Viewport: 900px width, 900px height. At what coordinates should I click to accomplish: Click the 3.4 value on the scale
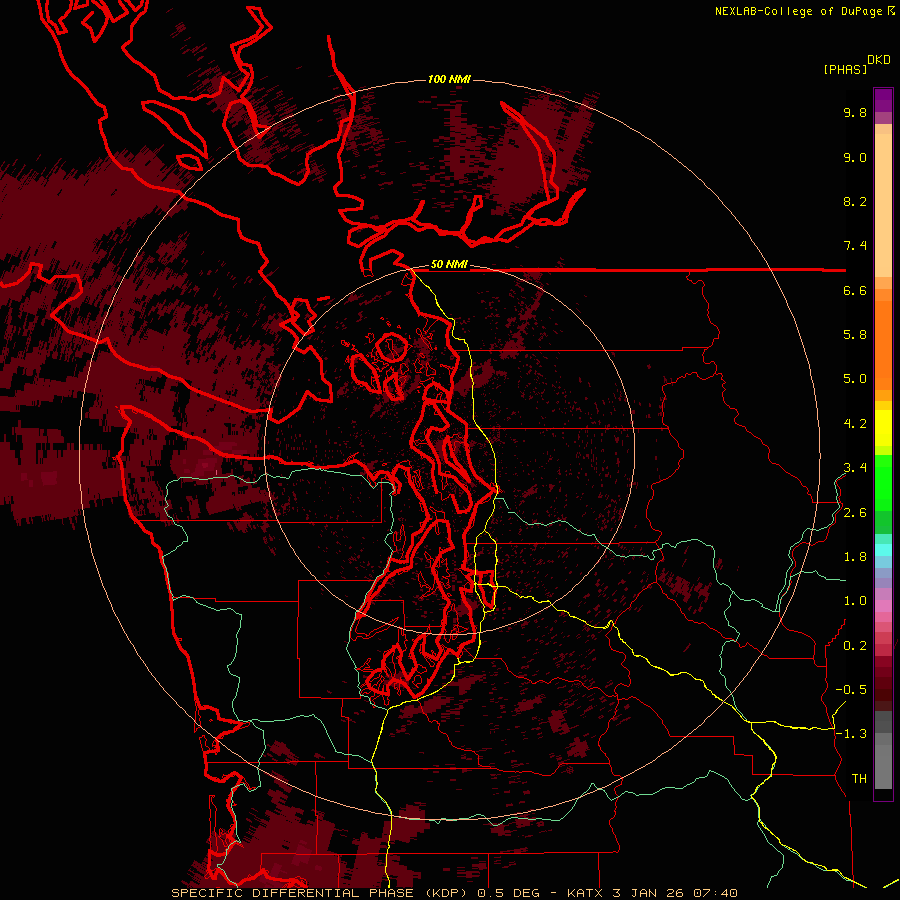click(x=855, y=468)
